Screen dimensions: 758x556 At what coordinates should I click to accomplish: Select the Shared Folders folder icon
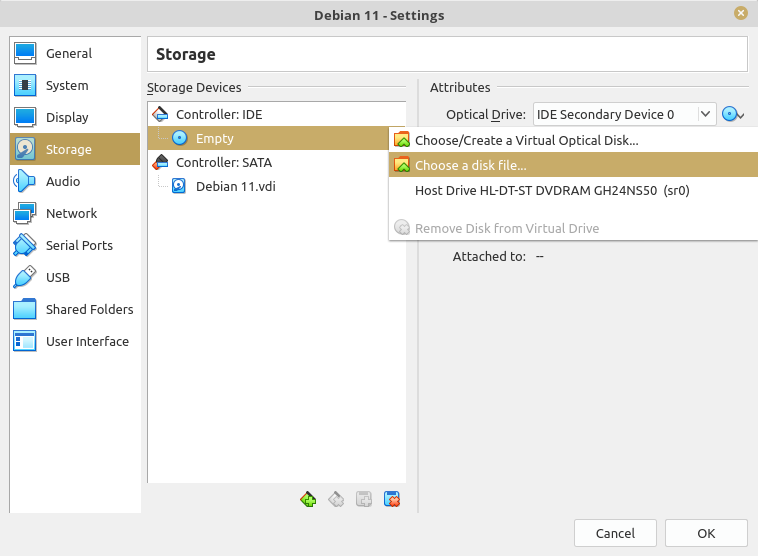pyautogui.click(x=25, y=309)
